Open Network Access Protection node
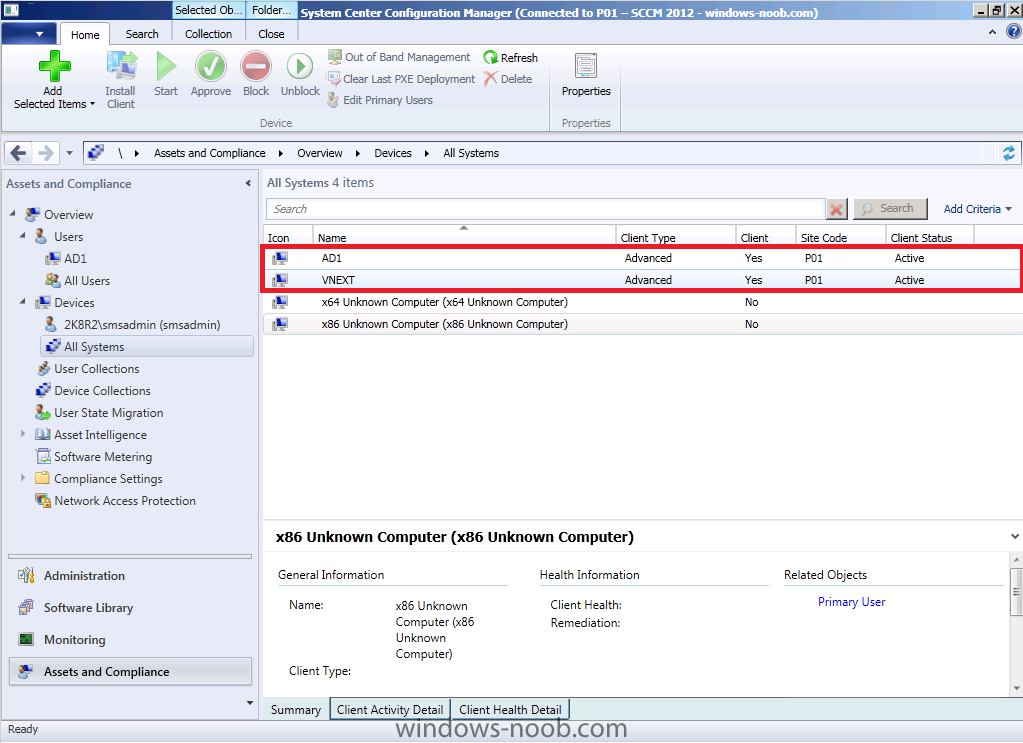Screen dimensions: 1023x743 (x=125, y=500)
